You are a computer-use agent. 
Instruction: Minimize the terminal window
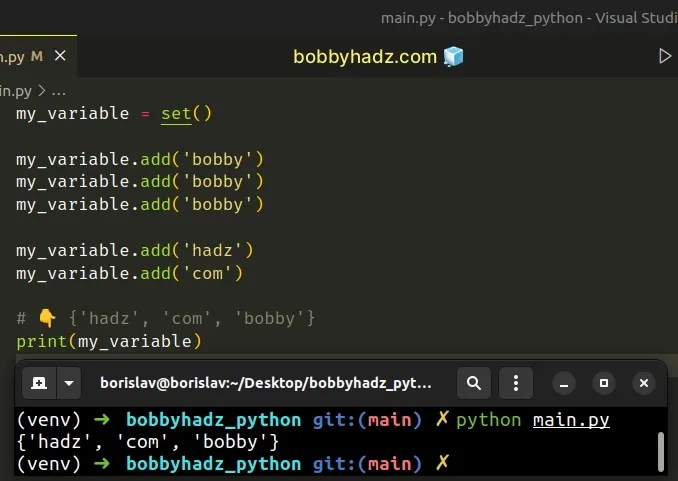click(x=564, y=384)
